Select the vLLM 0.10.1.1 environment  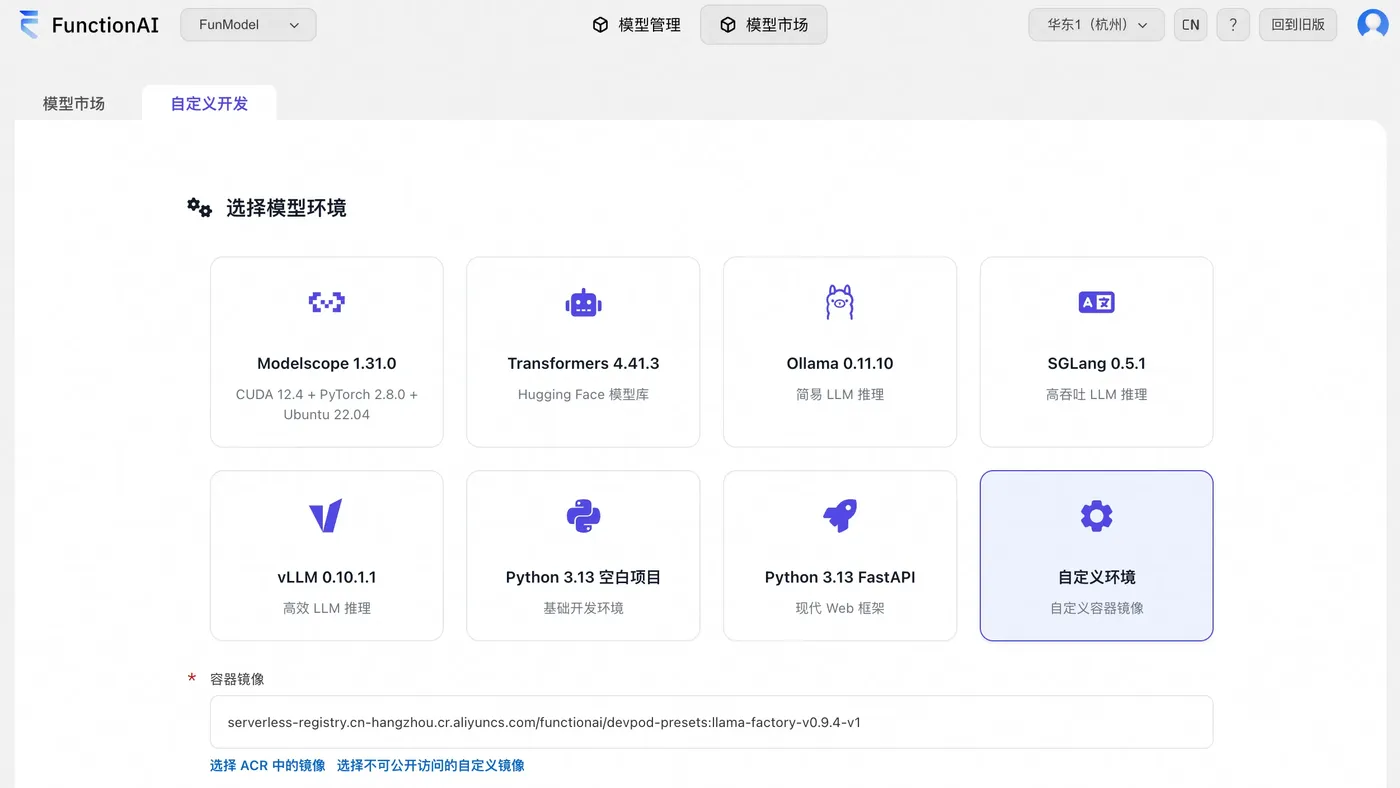pyautogui.click(x=327, y=555)
